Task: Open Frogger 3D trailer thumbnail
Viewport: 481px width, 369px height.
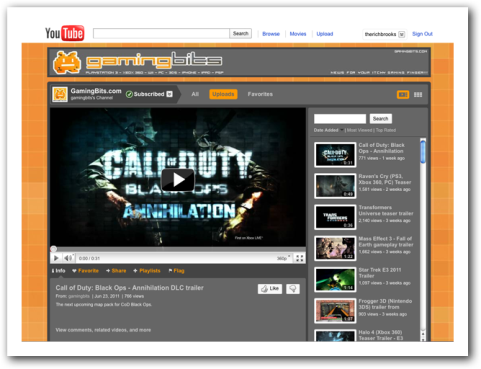Action: pos(335,311)
